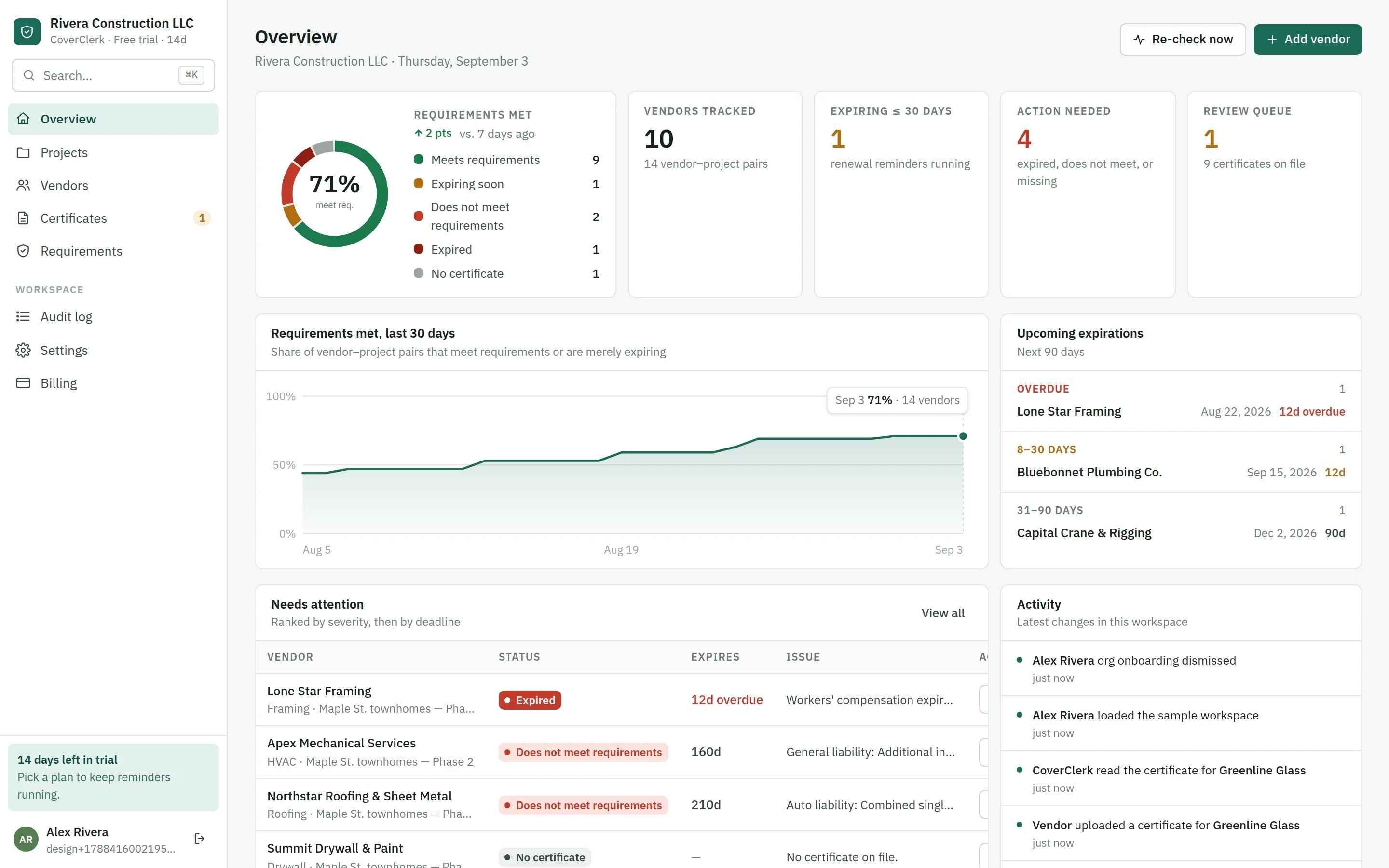
Task: Click the CoverClerk shield logo icon
Action: [x=27, y=31]
